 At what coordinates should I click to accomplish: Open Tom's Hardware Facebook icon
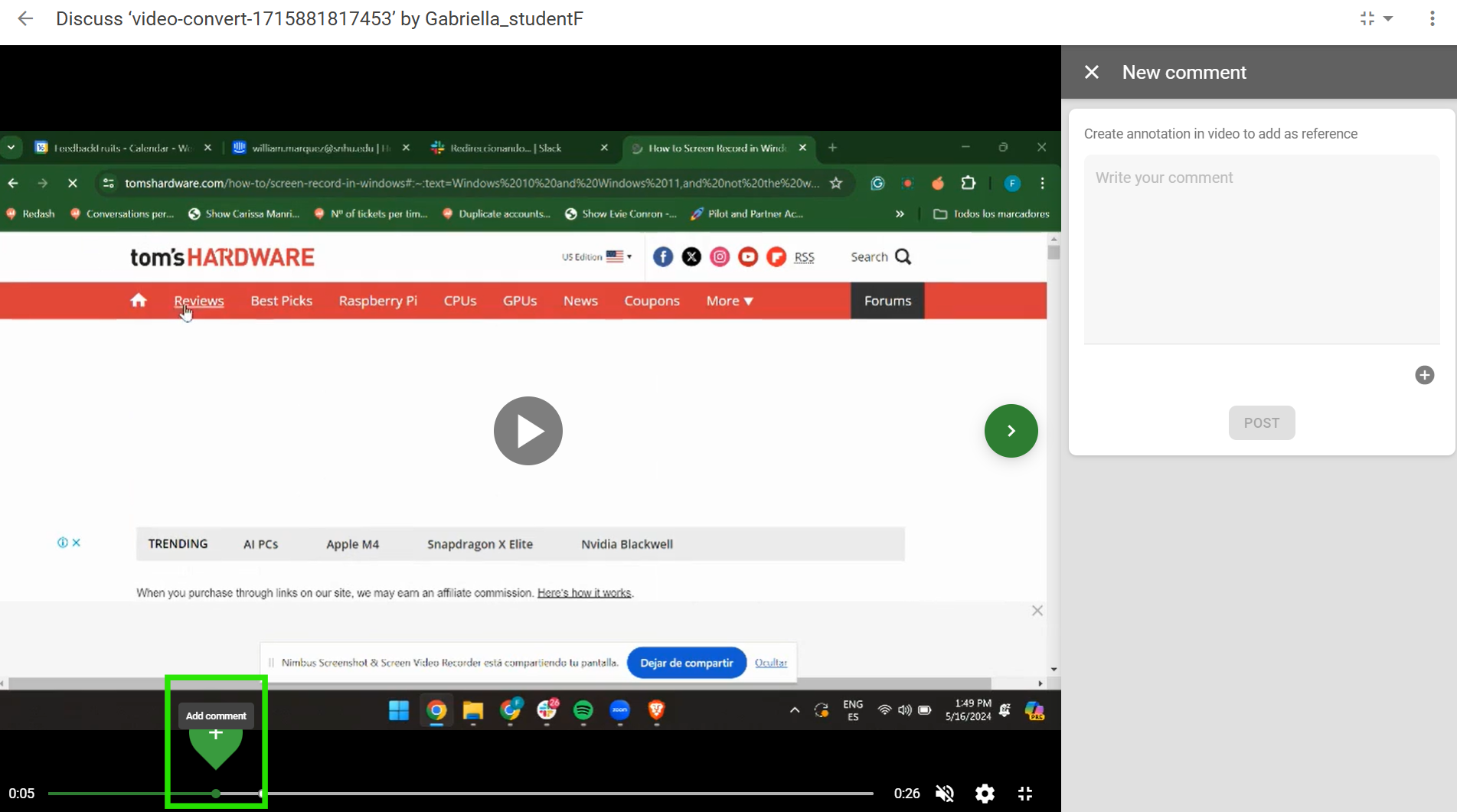click(663, 257)
